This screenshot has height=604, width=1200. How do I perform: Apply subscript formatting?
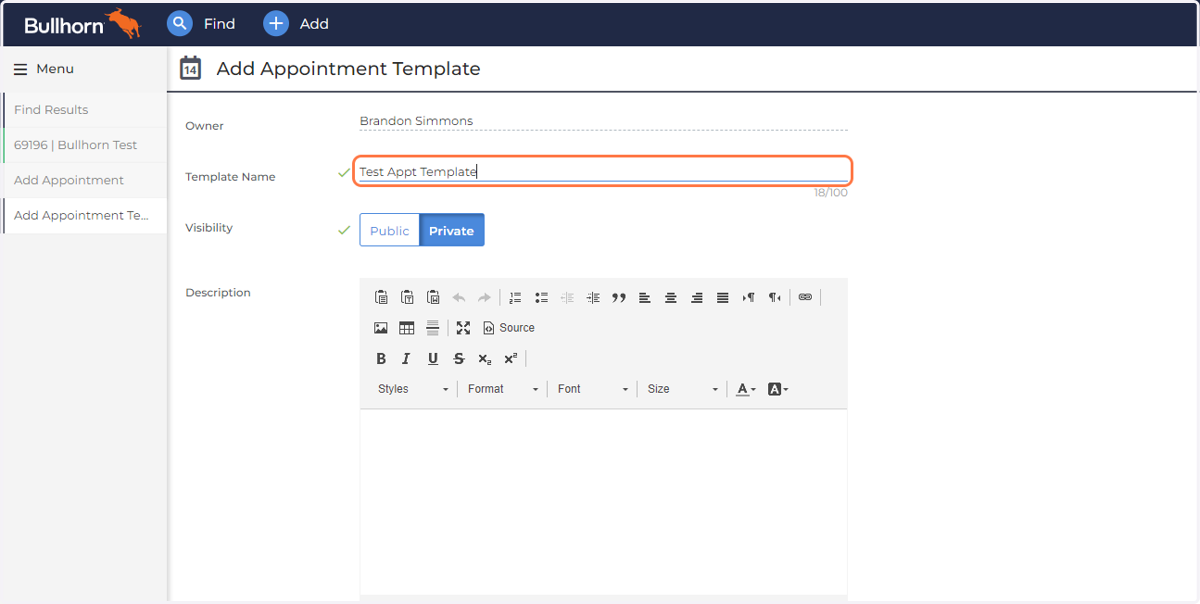pyautogui.click(x=485, y=358)
